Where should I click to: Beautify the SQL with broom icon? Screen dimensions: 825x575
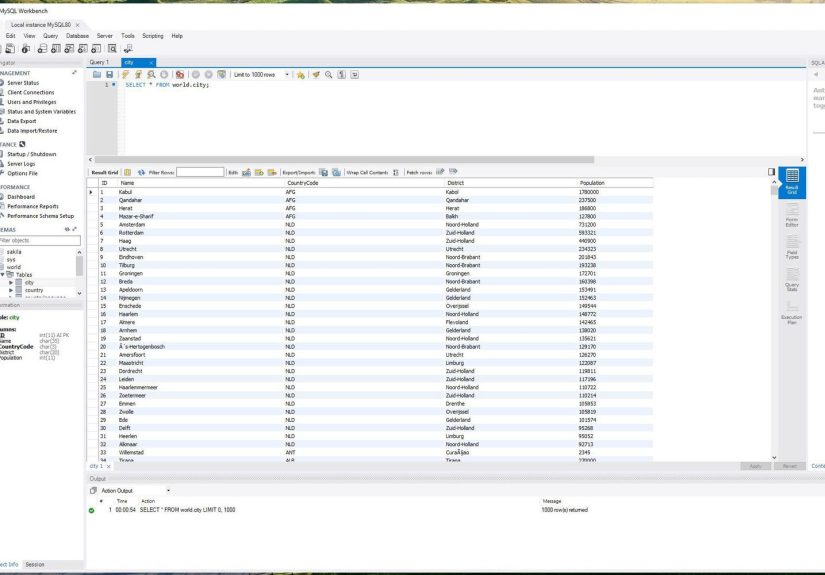(316, 75)
